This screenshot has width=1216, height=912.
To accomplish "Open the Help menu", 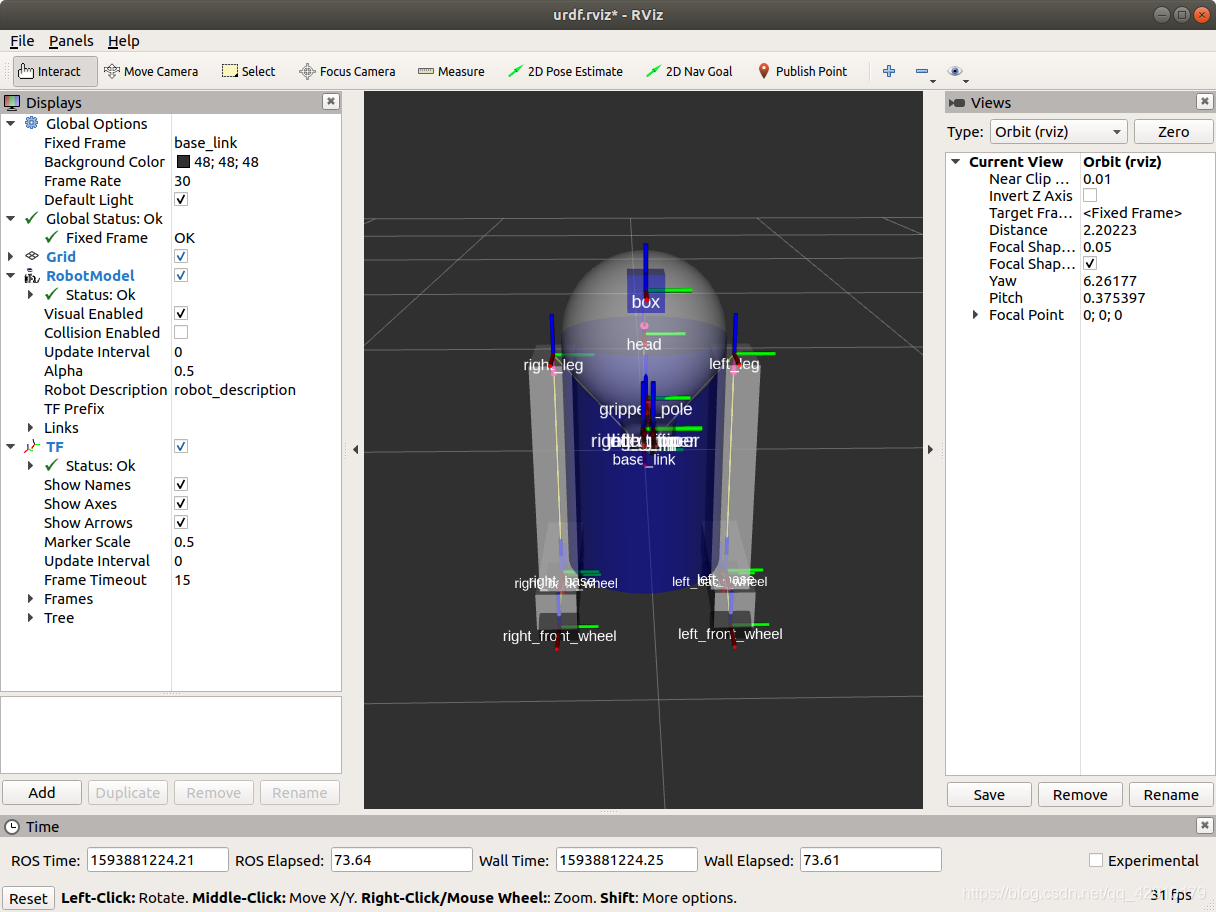I will tap(124, 41).
